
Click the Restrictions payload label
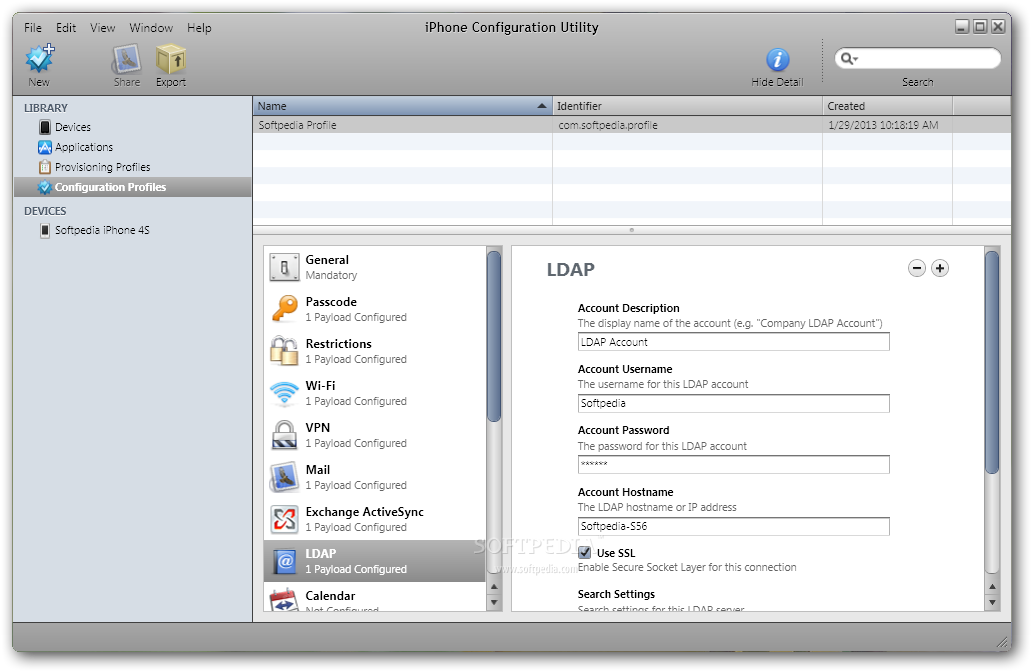point(338,344)
